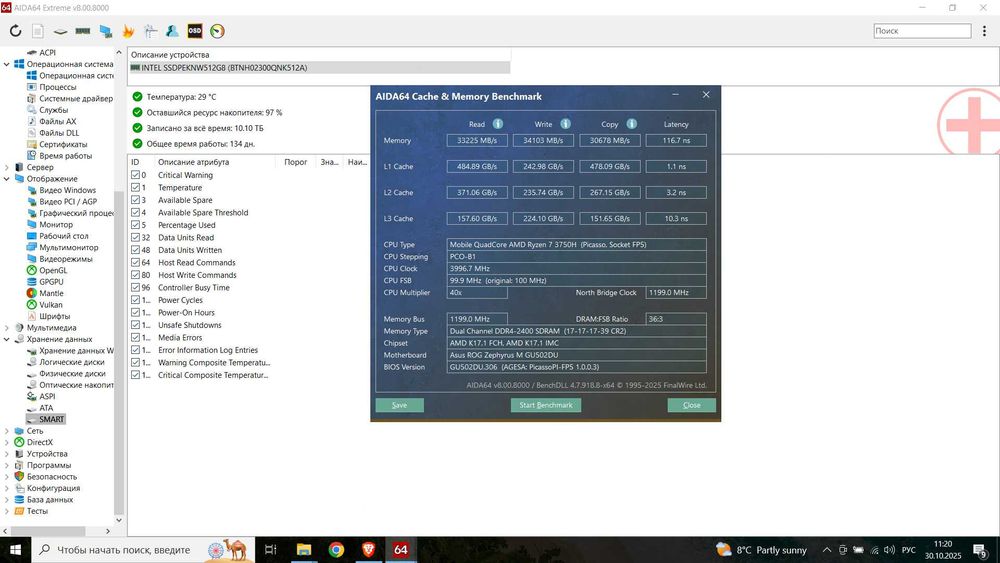Screen dimensions: 1000x563
Task: Open the Cache and Memory Benchmark toolbar icon
Action: click(83, 31)
